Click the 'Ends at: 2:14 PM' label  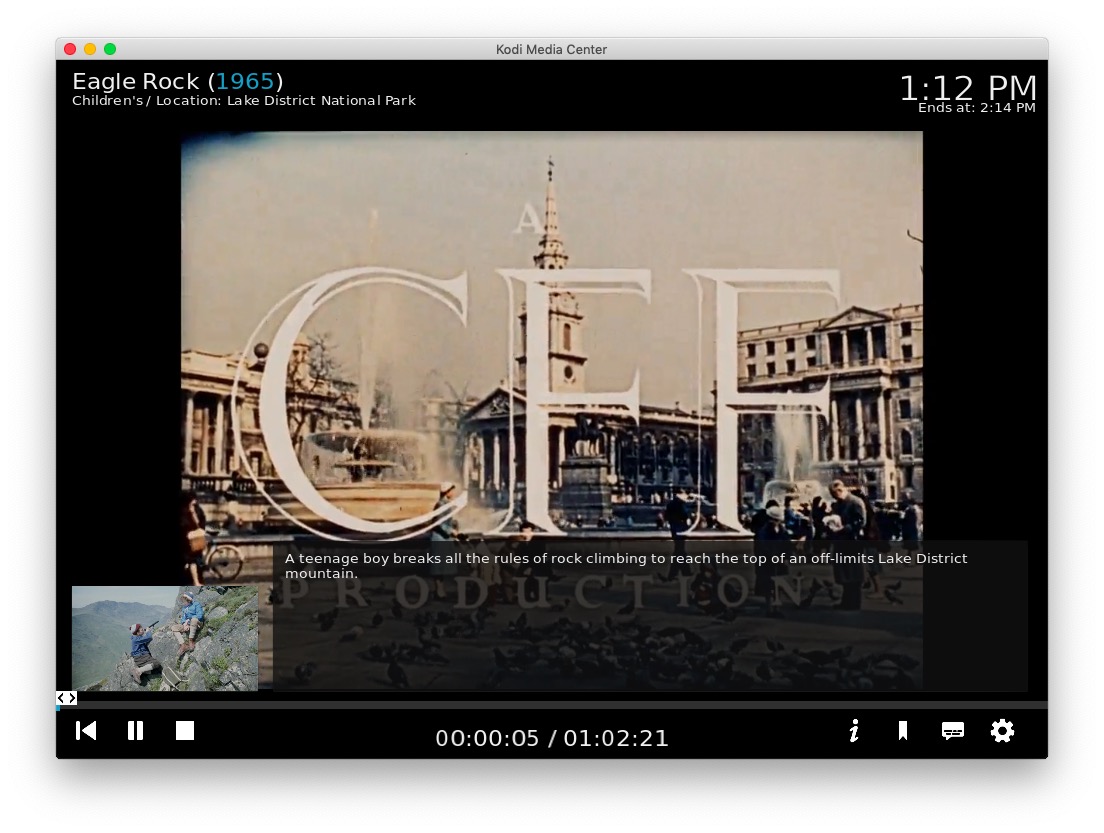tap(976, 108)
